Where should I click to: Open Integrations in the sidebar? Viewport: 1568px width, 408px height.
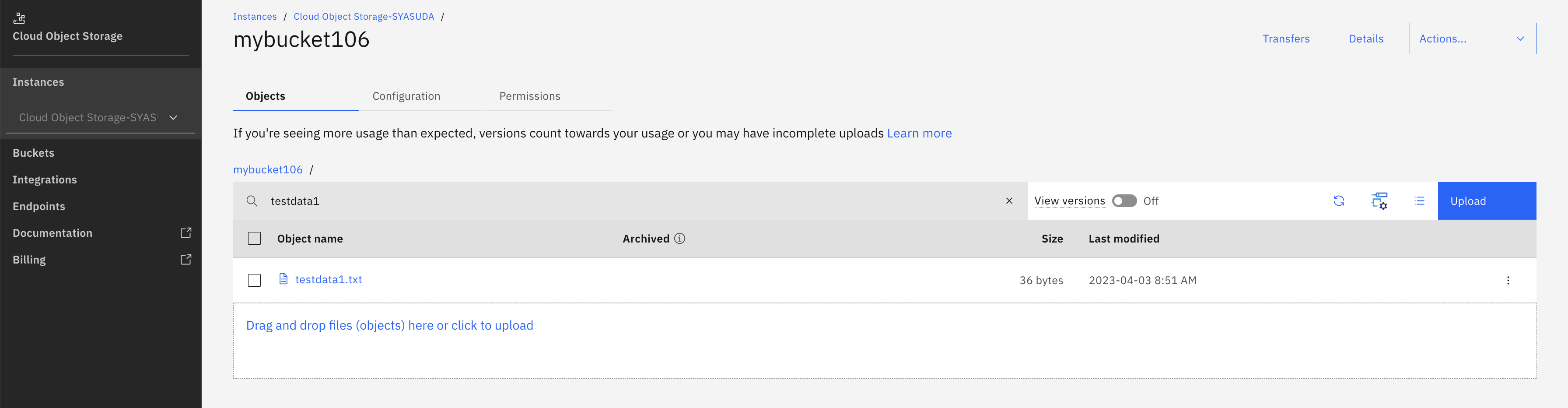(x=45, y=179)
